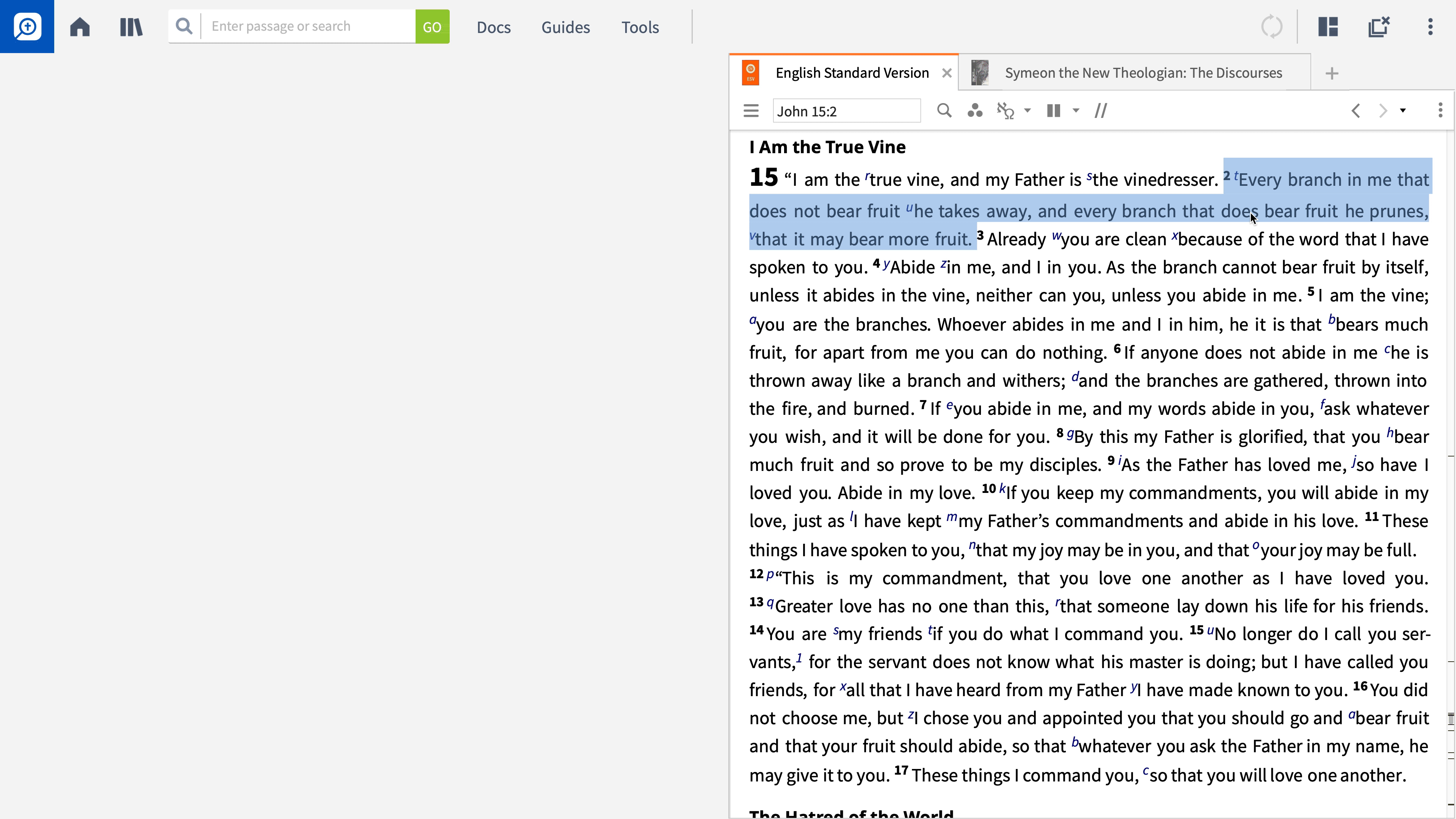Image resolution: width=1456 pixels, height=819 pixels.
Task: Click the word 'vinedresser.' in verse 1
Action: click(x=1171, y=180)
